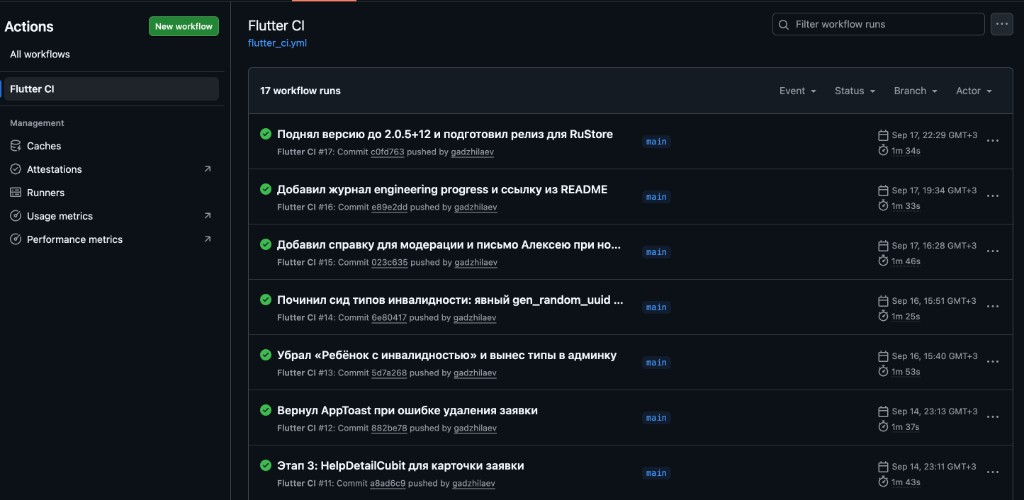Click the Usage metrics gauge icon
The height and width of the screenshot is (500, 1024).
pos(16,216)
